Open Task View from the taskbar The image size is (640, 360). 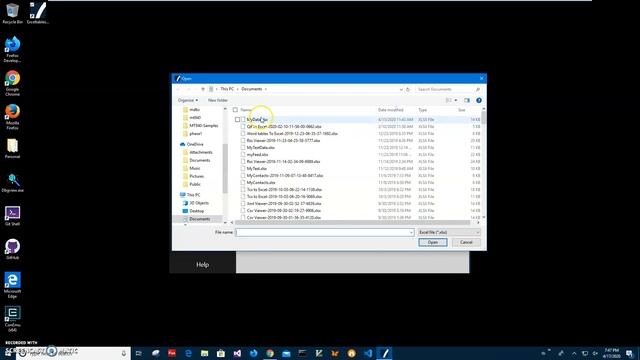(x=139, y=353)
